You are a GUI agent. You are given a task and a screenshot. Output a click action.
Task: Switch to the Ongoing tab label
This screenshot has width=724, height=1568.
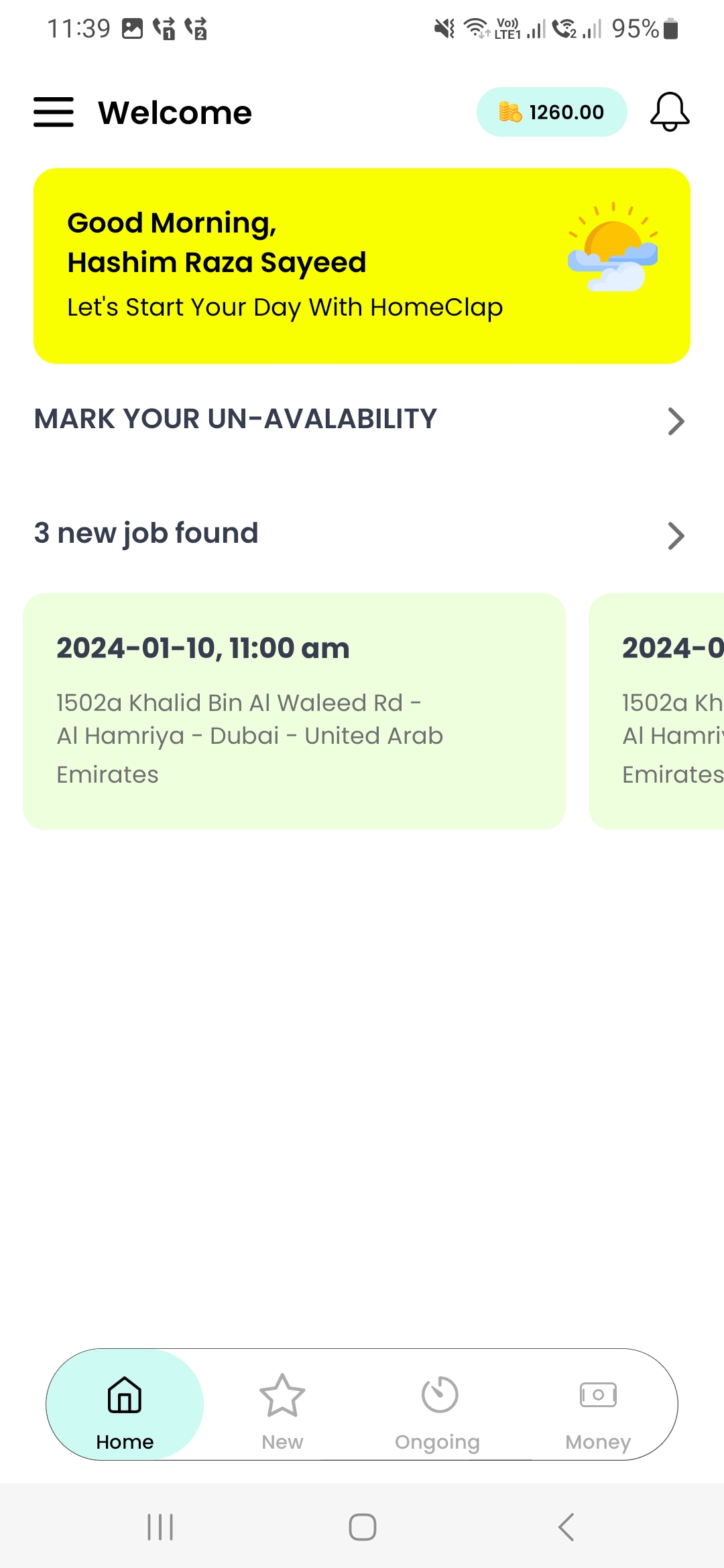(437, 1442)
